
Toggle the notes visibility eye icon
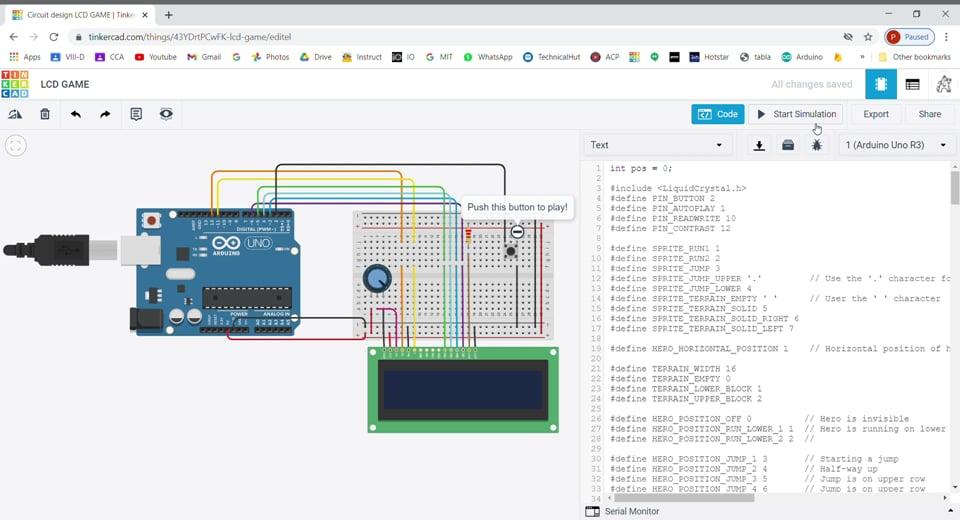click(166, 115)
